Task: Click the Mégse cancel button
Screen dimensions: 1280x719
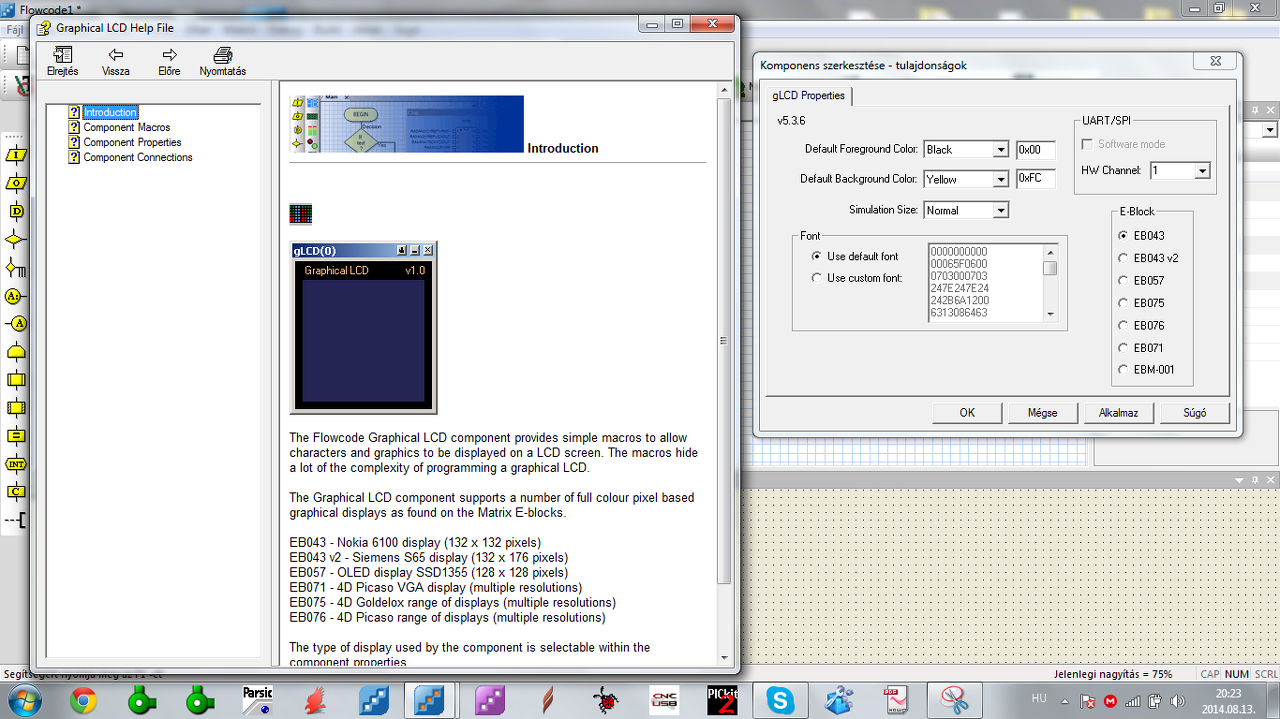Action: click(1042, 412)
